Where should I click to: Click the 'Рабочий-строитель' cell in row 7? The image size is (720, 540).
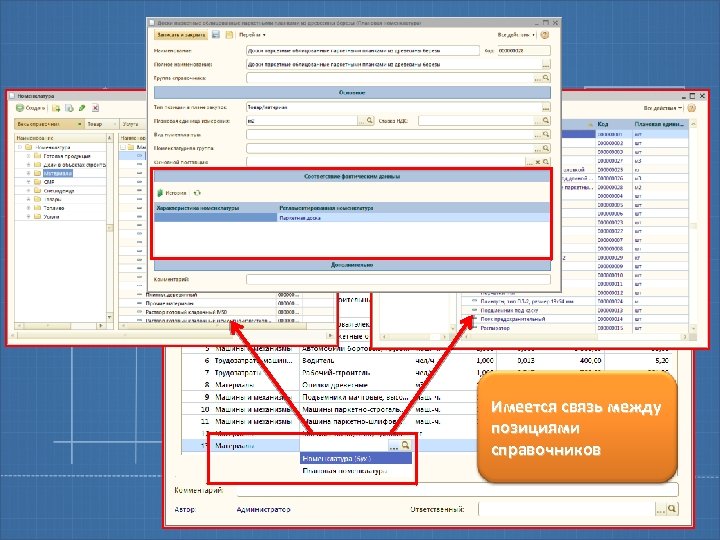[355, 372]
